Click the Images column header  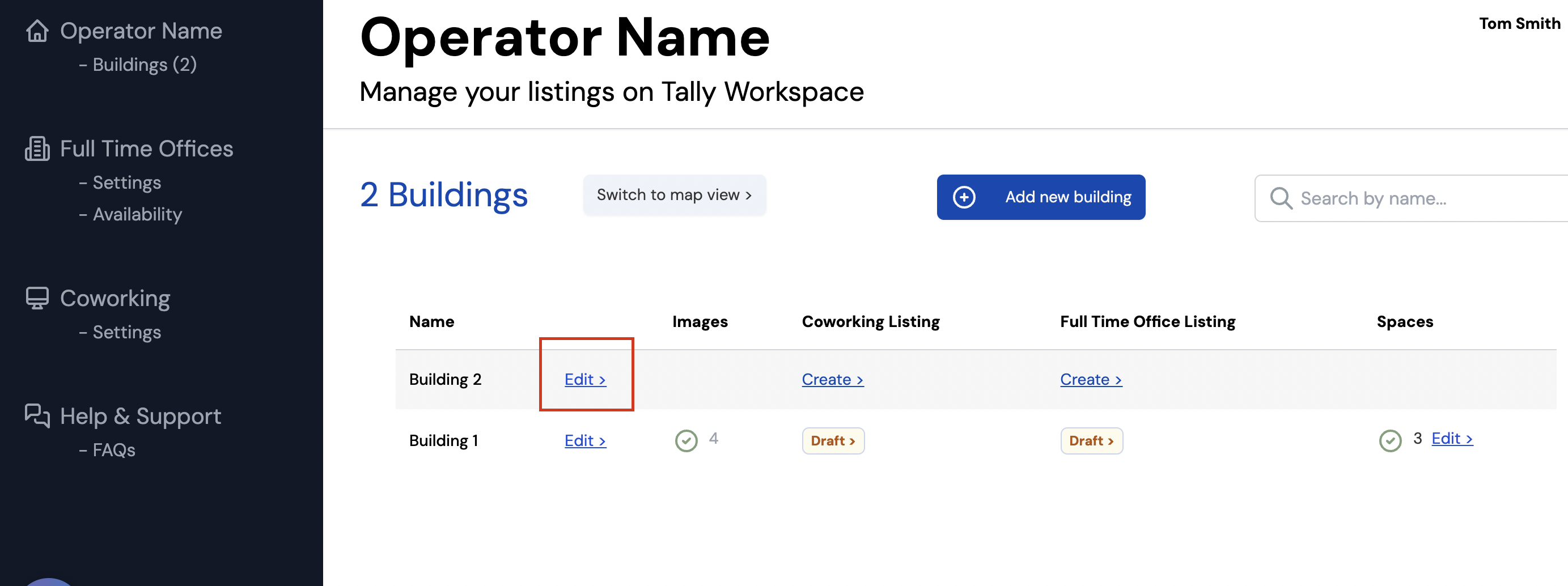click(700, 322)
